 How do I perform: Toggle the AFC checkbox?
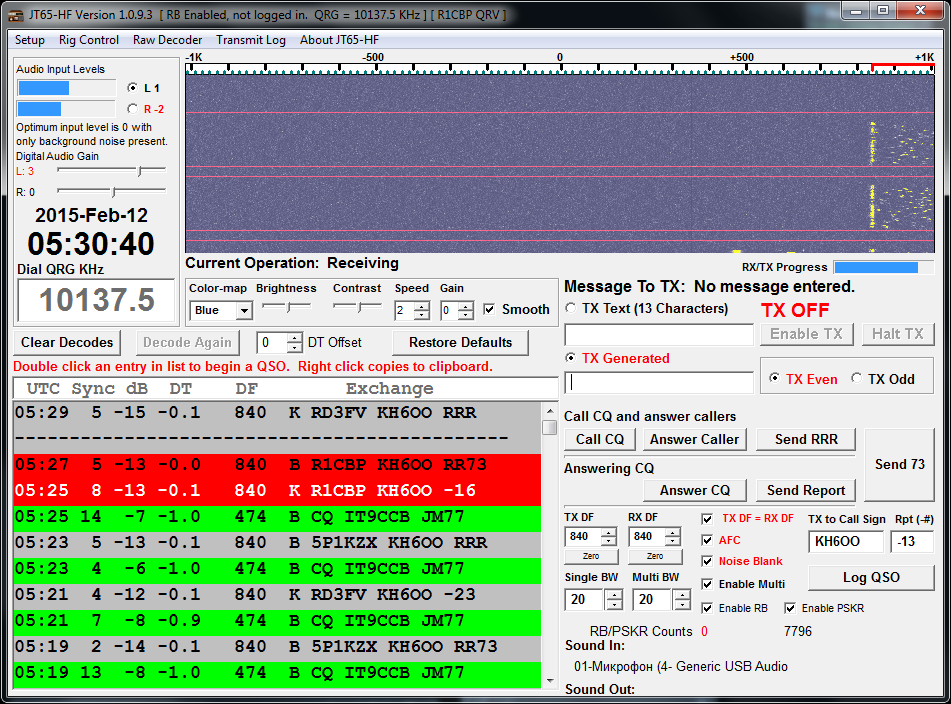(x=709, y=540)
